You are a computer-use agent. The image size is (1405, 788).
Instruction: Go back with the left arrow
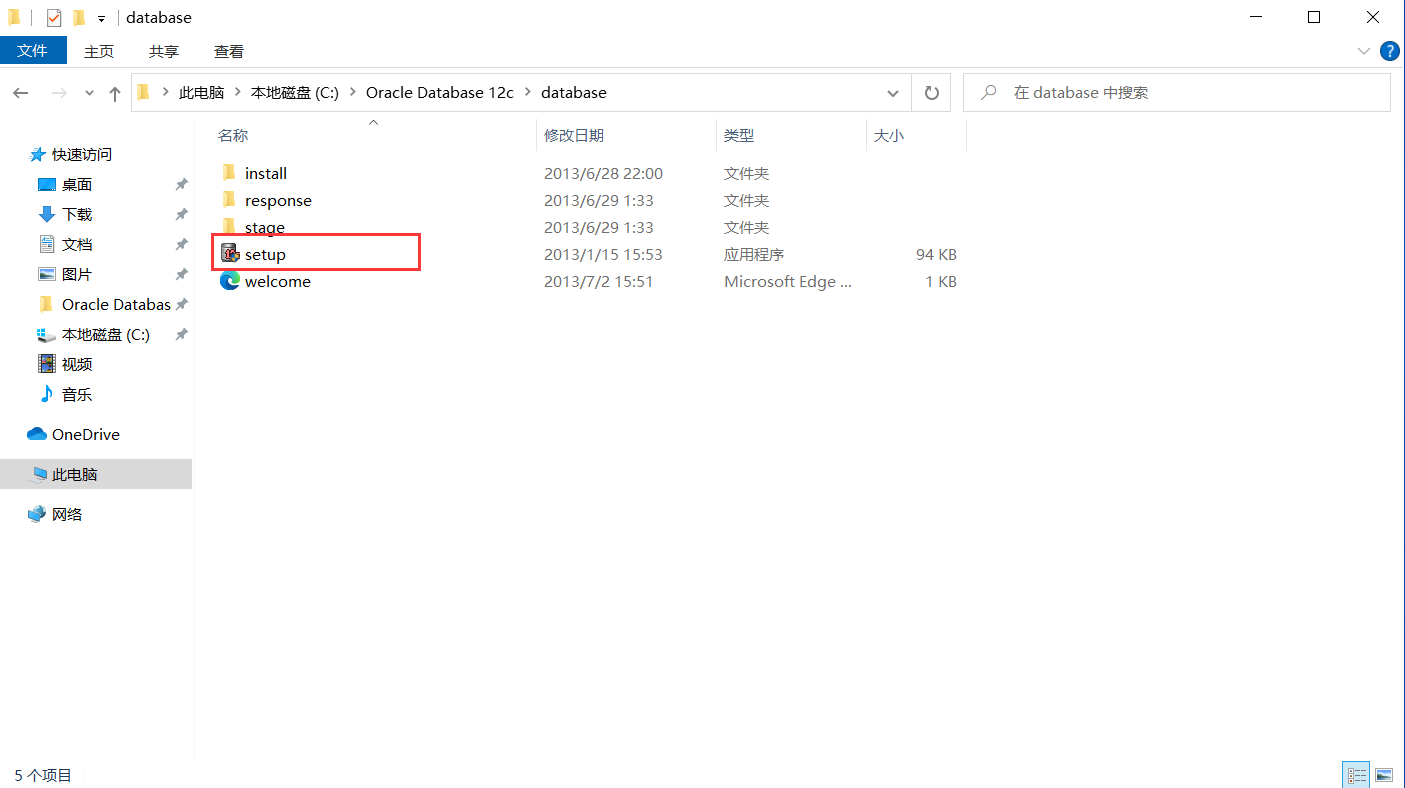coord(21,93)
